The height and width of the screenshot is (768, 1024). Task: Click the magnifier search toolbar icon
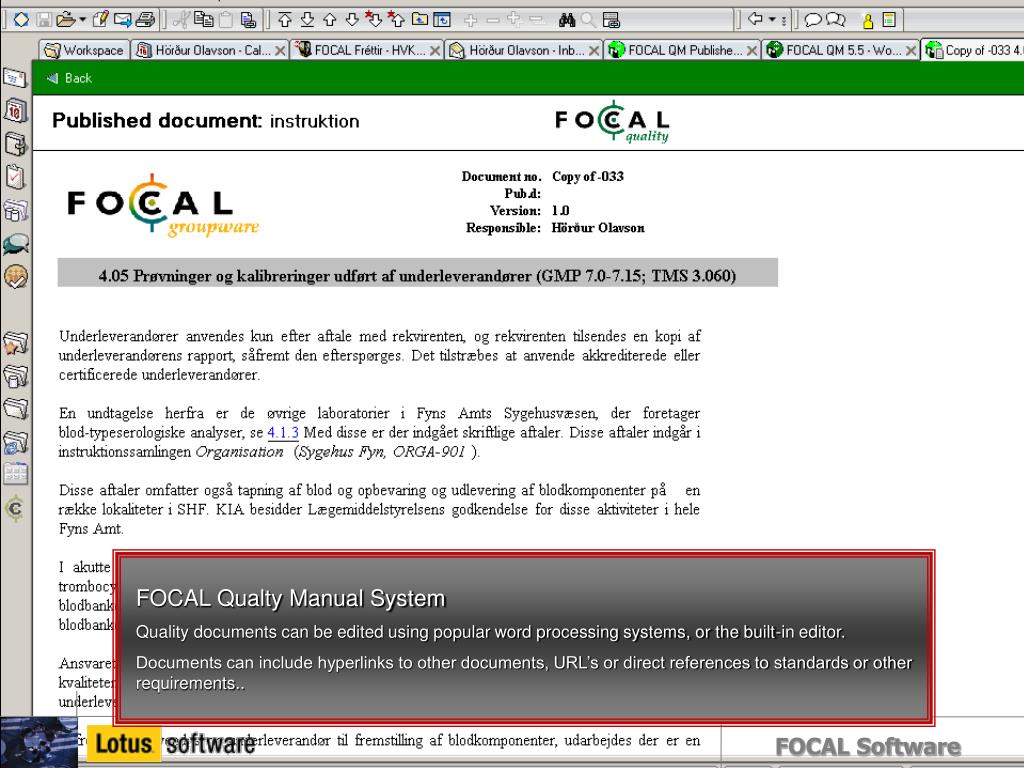coord(588,20)
